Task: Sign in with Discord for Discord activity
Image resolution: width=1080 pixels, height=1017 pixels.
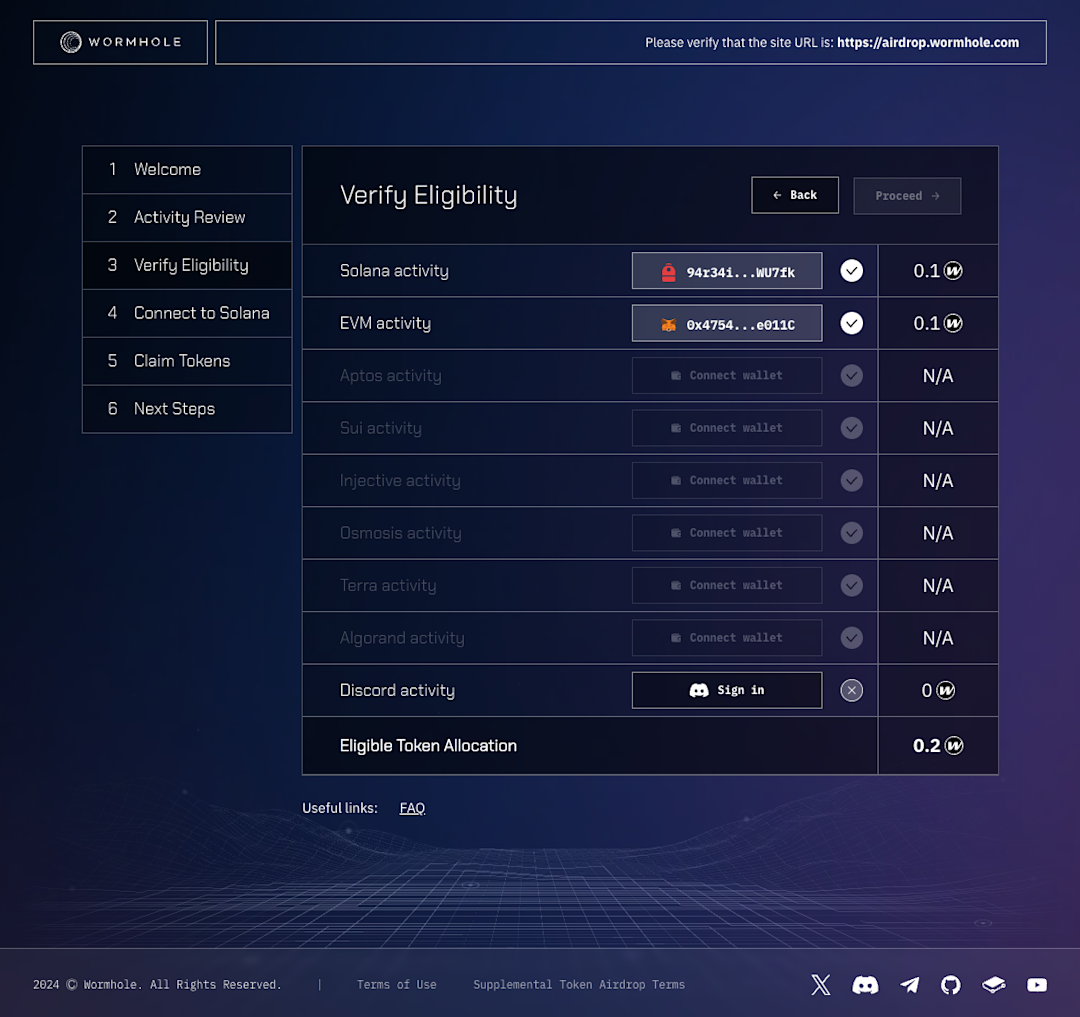Action: [726, 690]
